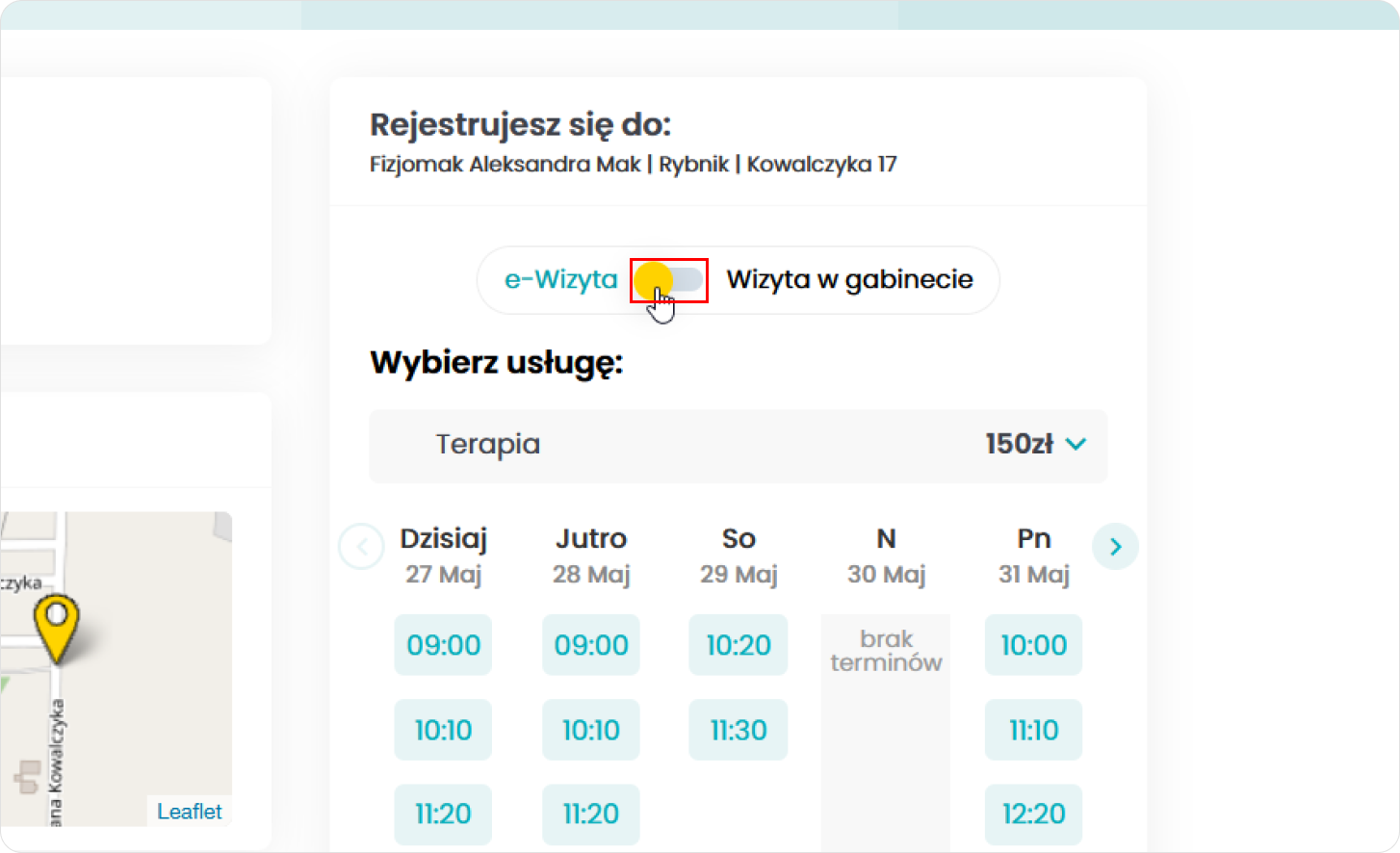
Task: Book 09:00 slot for Dzisiaj 27 Maj
Action: coord(443,645)
